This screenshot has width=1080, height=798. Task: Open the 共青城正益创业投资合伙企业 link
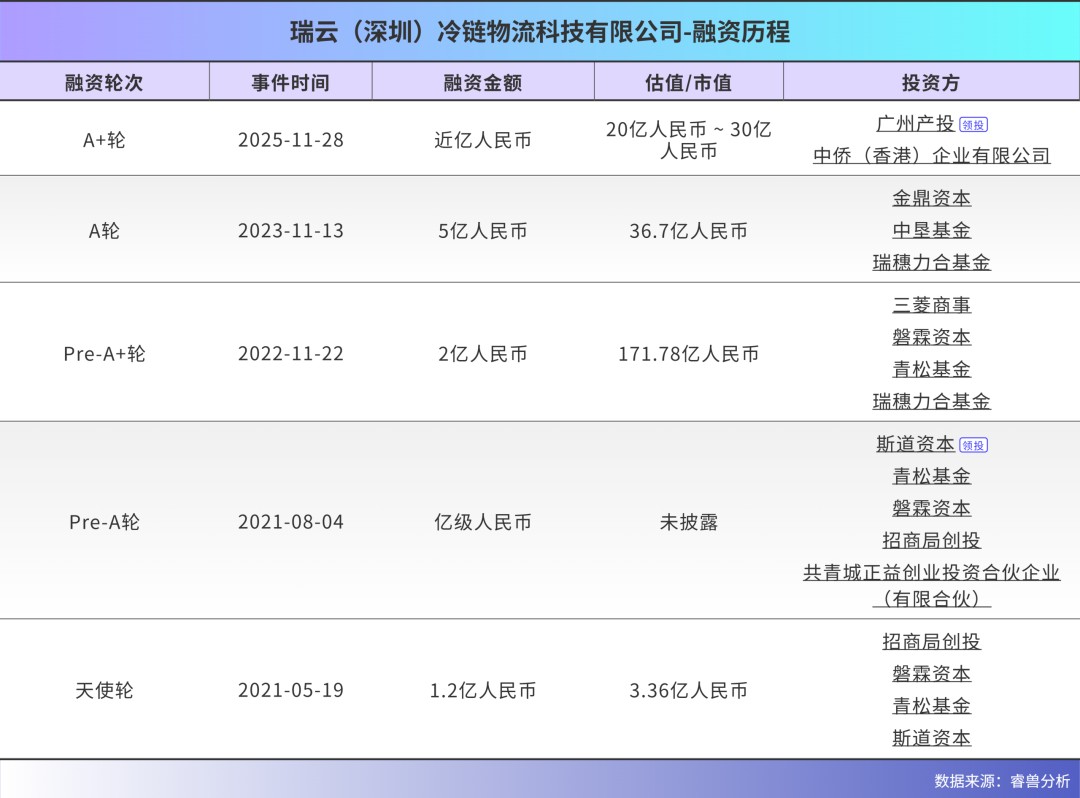(932, 573)
